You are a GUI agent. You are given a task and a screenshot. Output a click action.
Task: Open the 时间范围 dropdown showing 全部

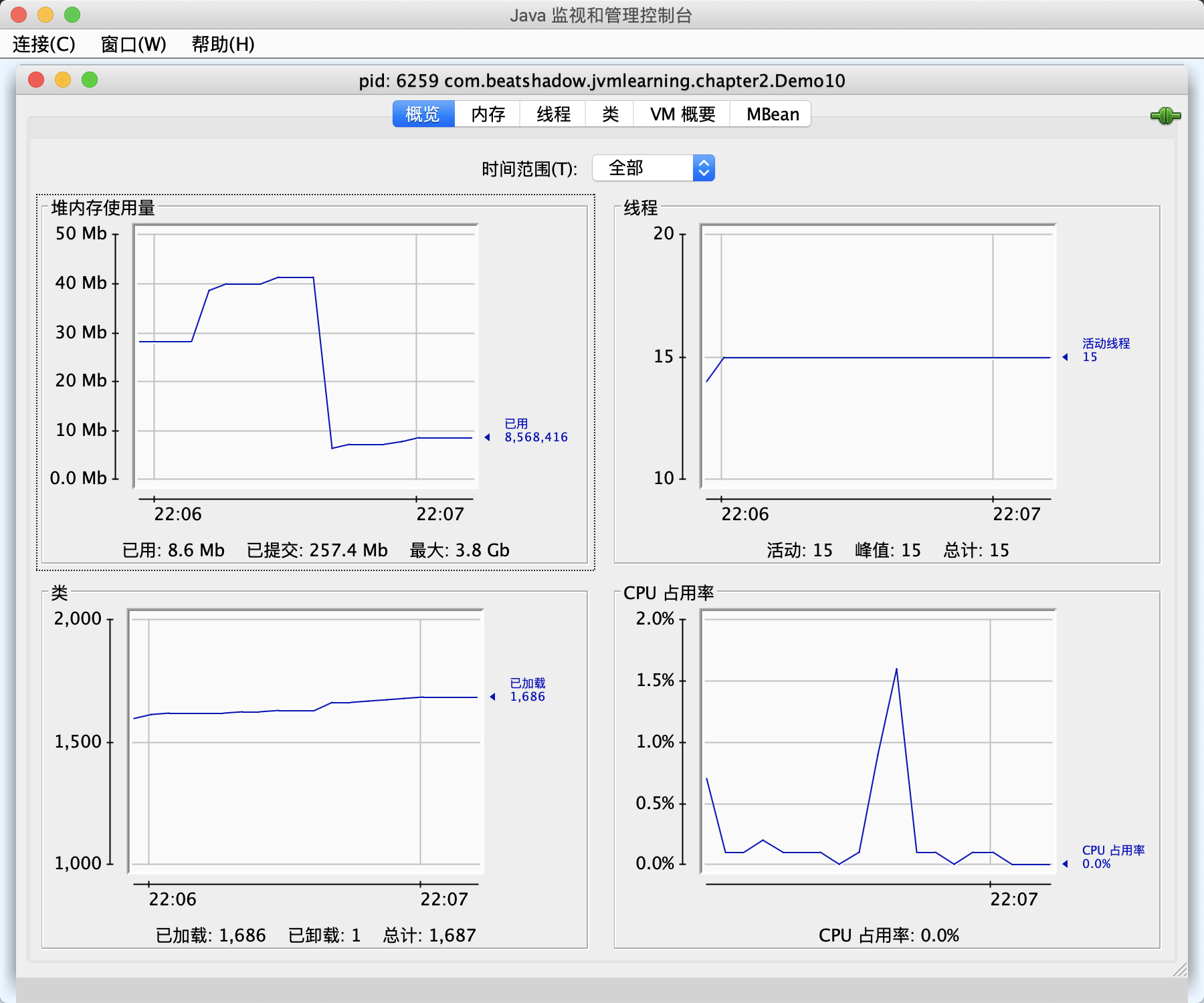654,168
